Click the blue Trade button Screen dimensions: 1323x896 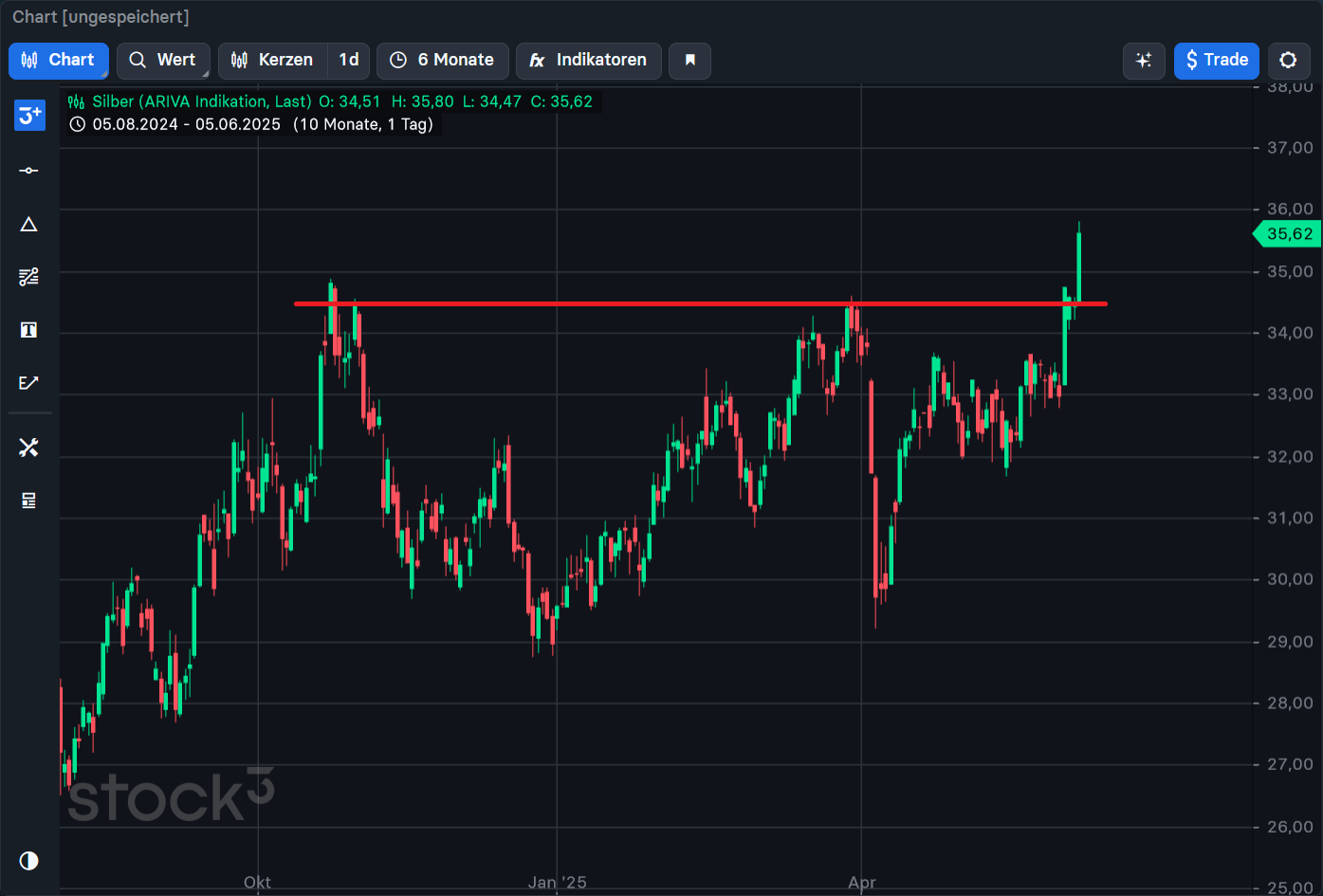pos(1217,61)
